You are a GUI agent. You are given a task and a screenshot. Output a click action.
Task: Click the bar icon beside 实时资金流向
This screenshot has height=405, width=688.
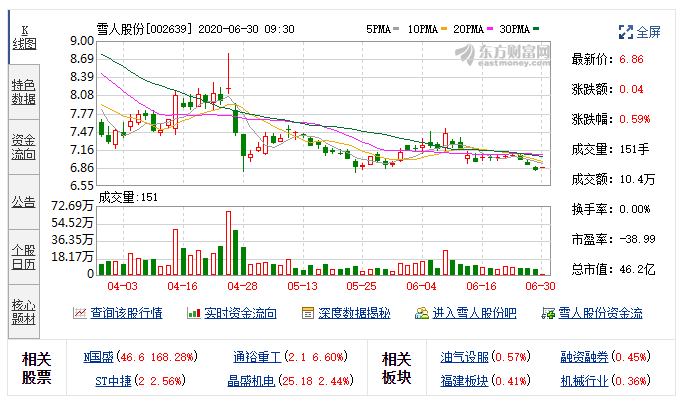(194, 313)
